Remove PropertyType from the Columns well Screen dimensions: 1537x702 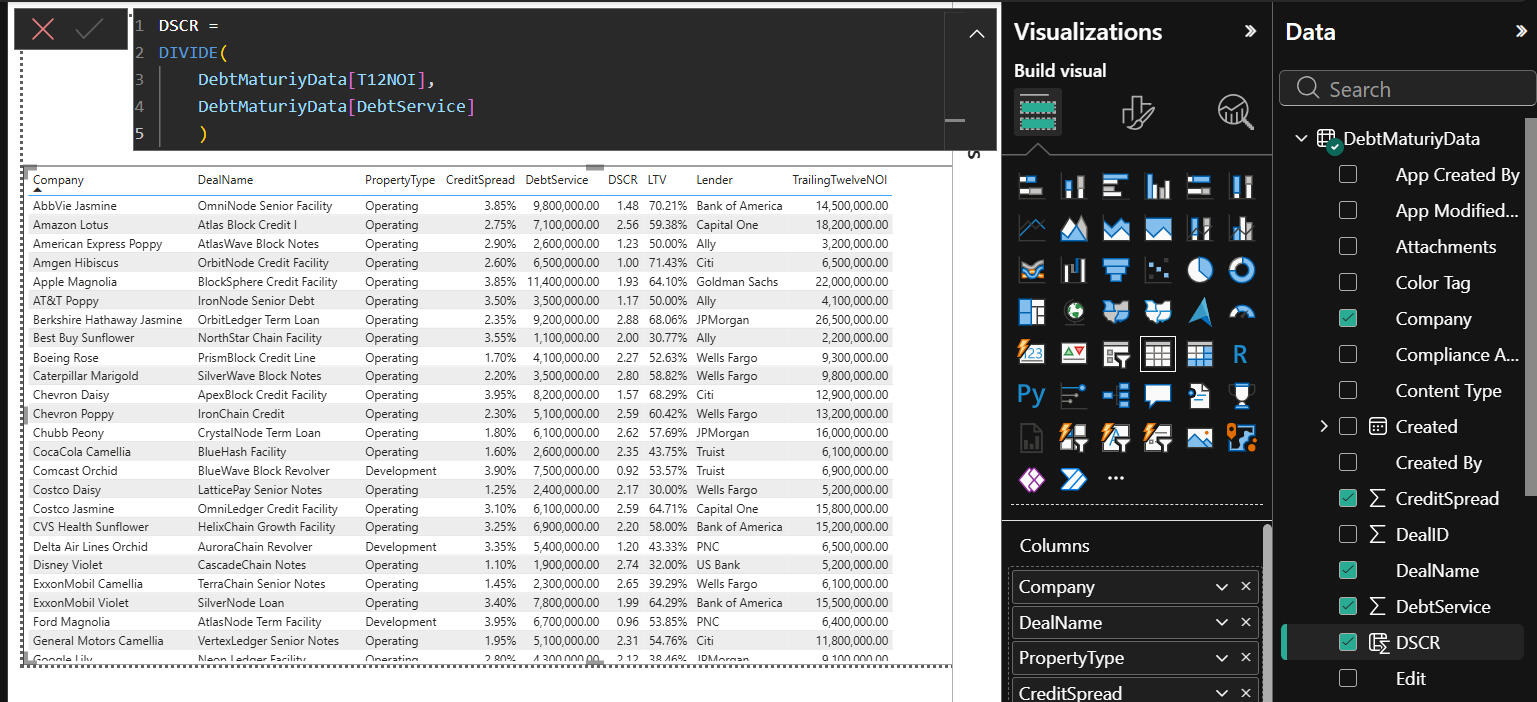(1246, 658)
